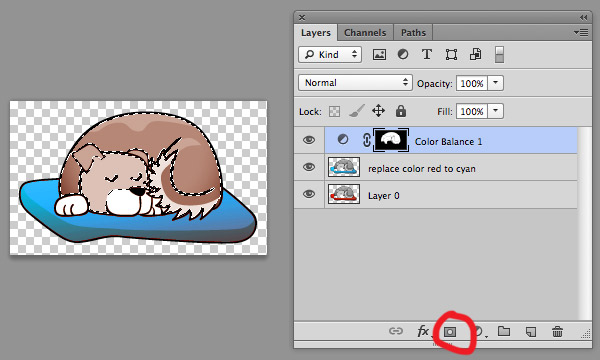Image resolution: width=600 pixels, height=360 pixels.
Task: Close the Layers panel with X
Action: [302, 17]
